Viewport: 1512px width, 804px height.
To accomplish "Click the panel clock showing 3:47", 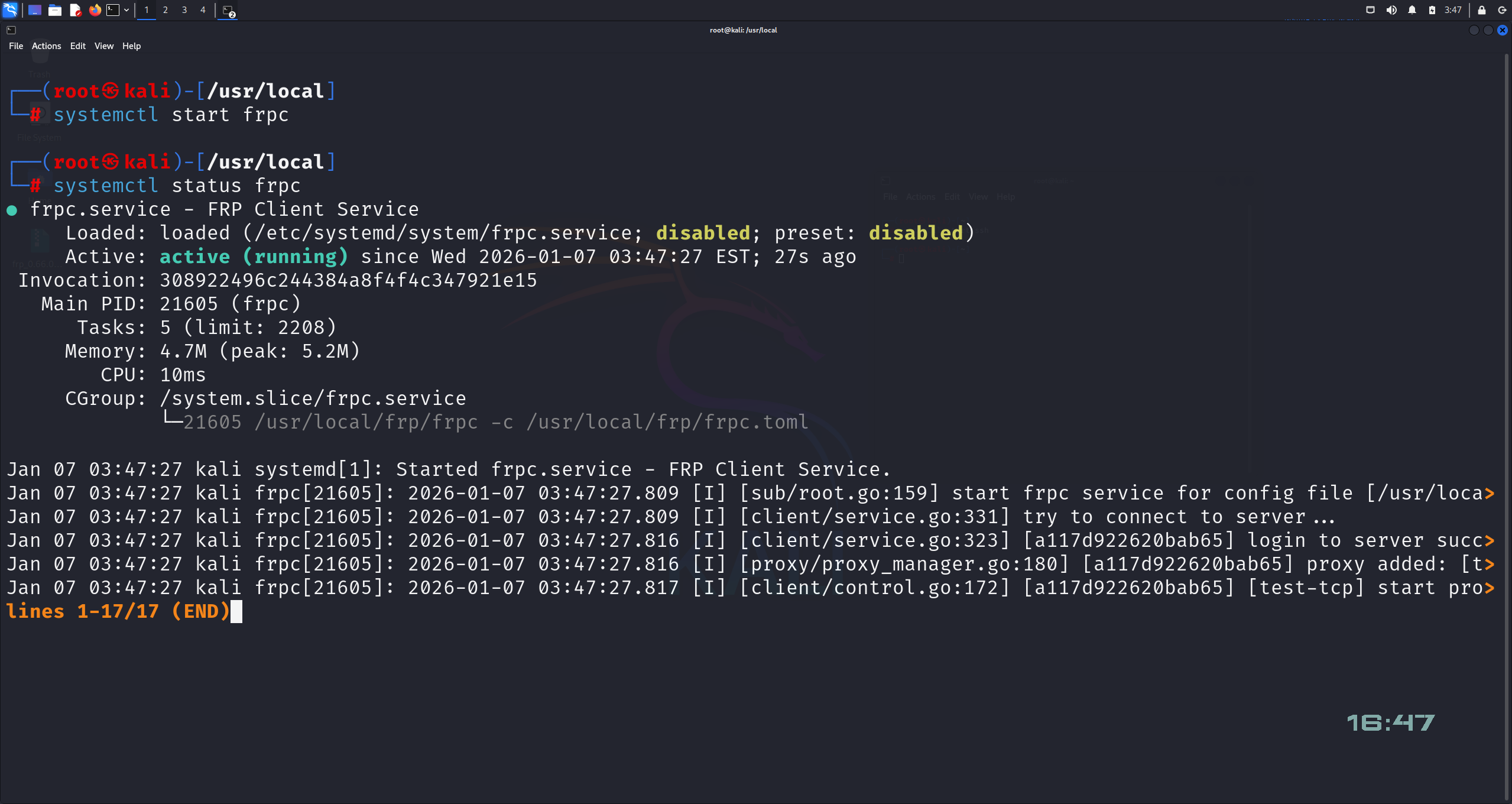I will (1453, 10).
